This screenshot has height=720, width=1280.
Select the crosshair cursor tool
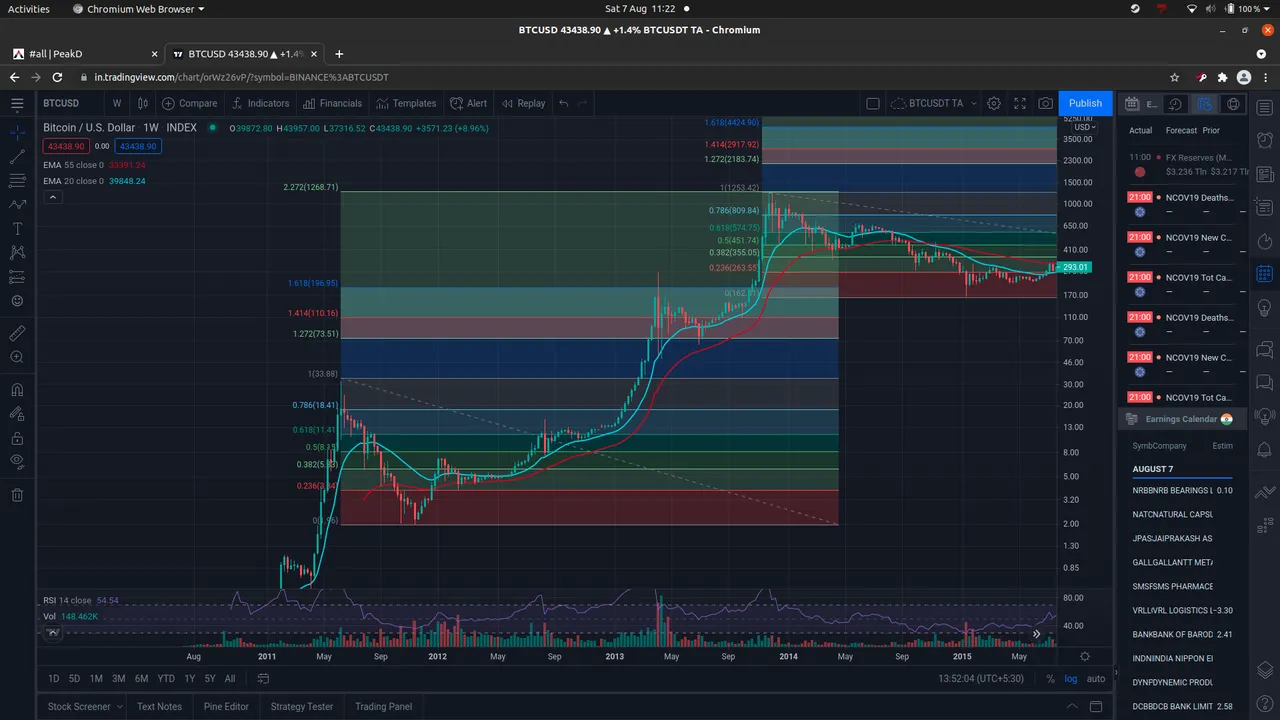[17, 132]
